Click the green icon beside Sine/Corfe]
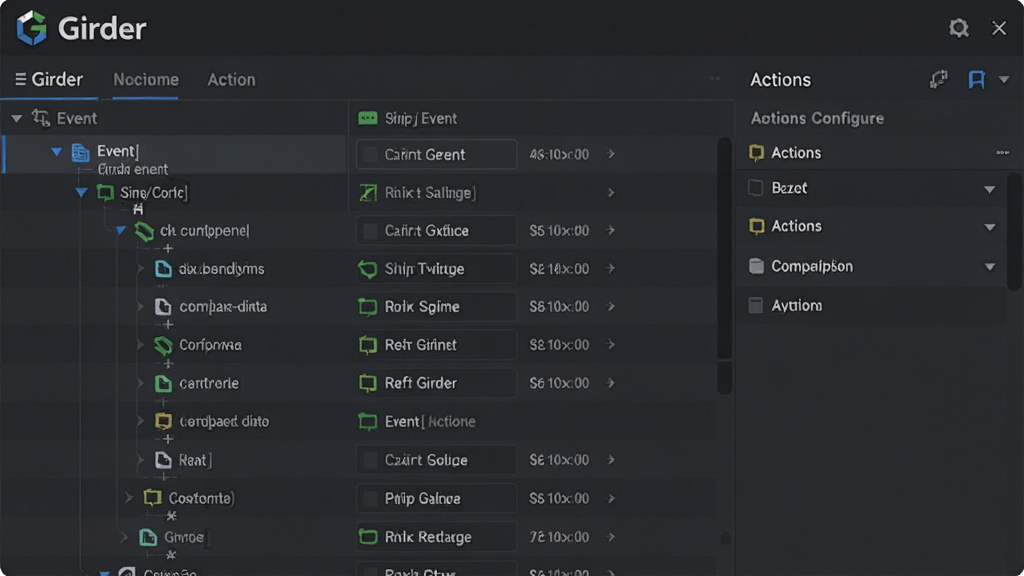Screen dimensions: 1024x576 click(x=105, y=193)
